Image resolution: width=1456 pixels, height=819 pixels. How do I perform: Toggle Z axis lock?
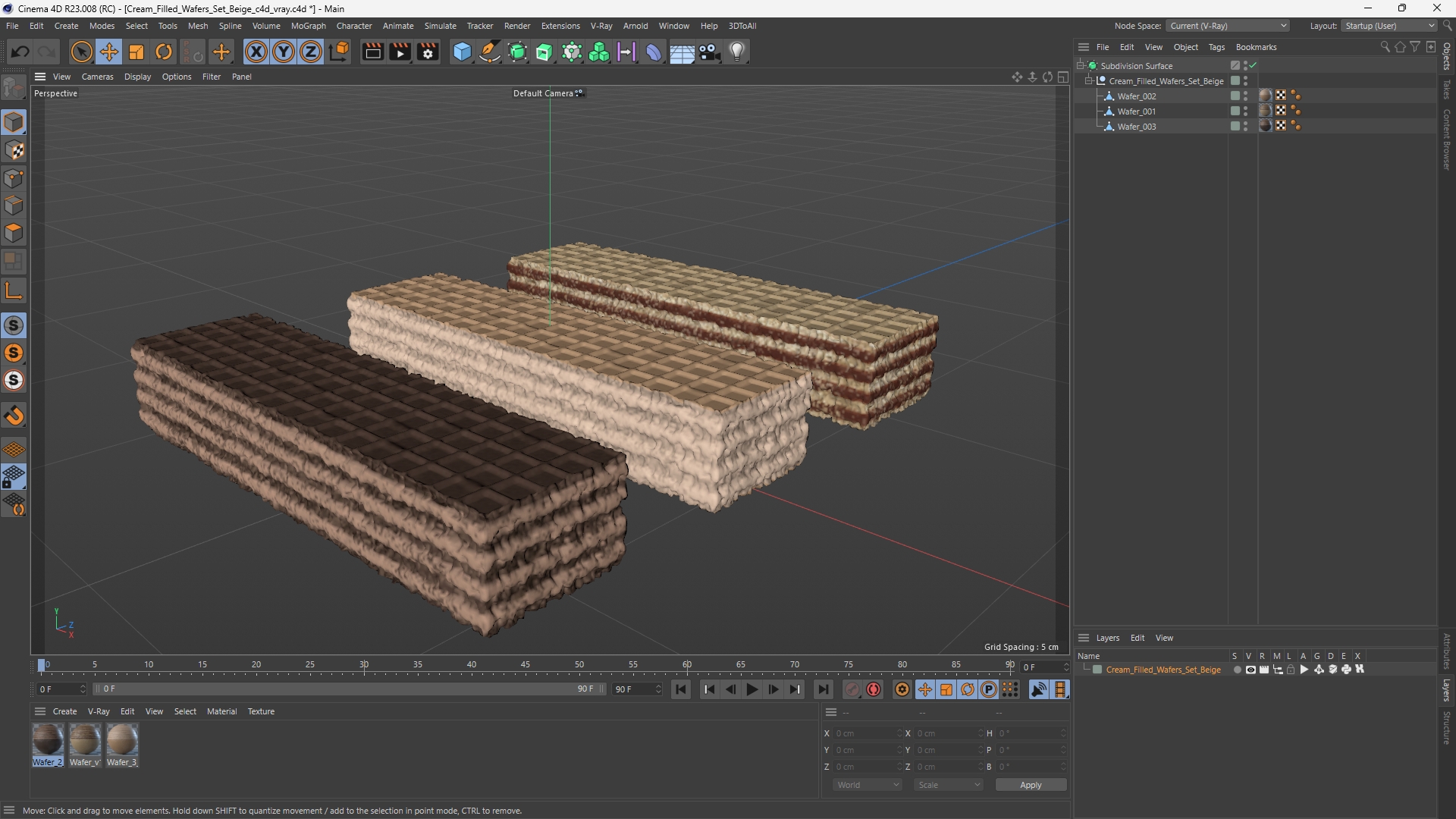311,52
